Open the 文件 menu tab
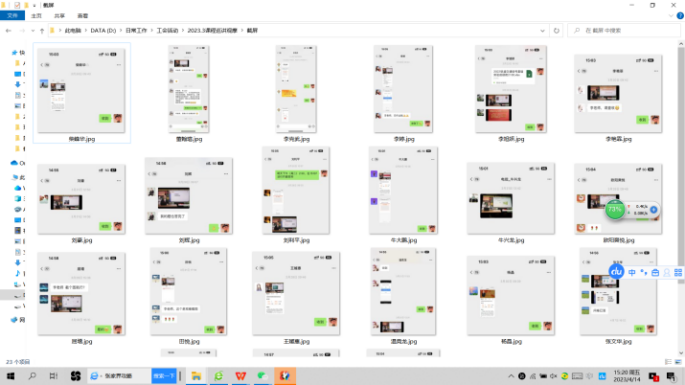 pos(12,16)
